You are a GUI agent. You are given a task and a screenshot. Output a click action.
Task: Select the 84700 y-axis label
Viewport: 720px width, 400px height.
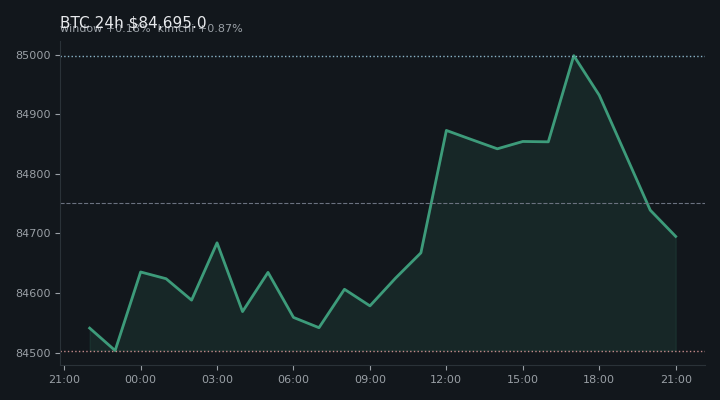click(33, 233)
